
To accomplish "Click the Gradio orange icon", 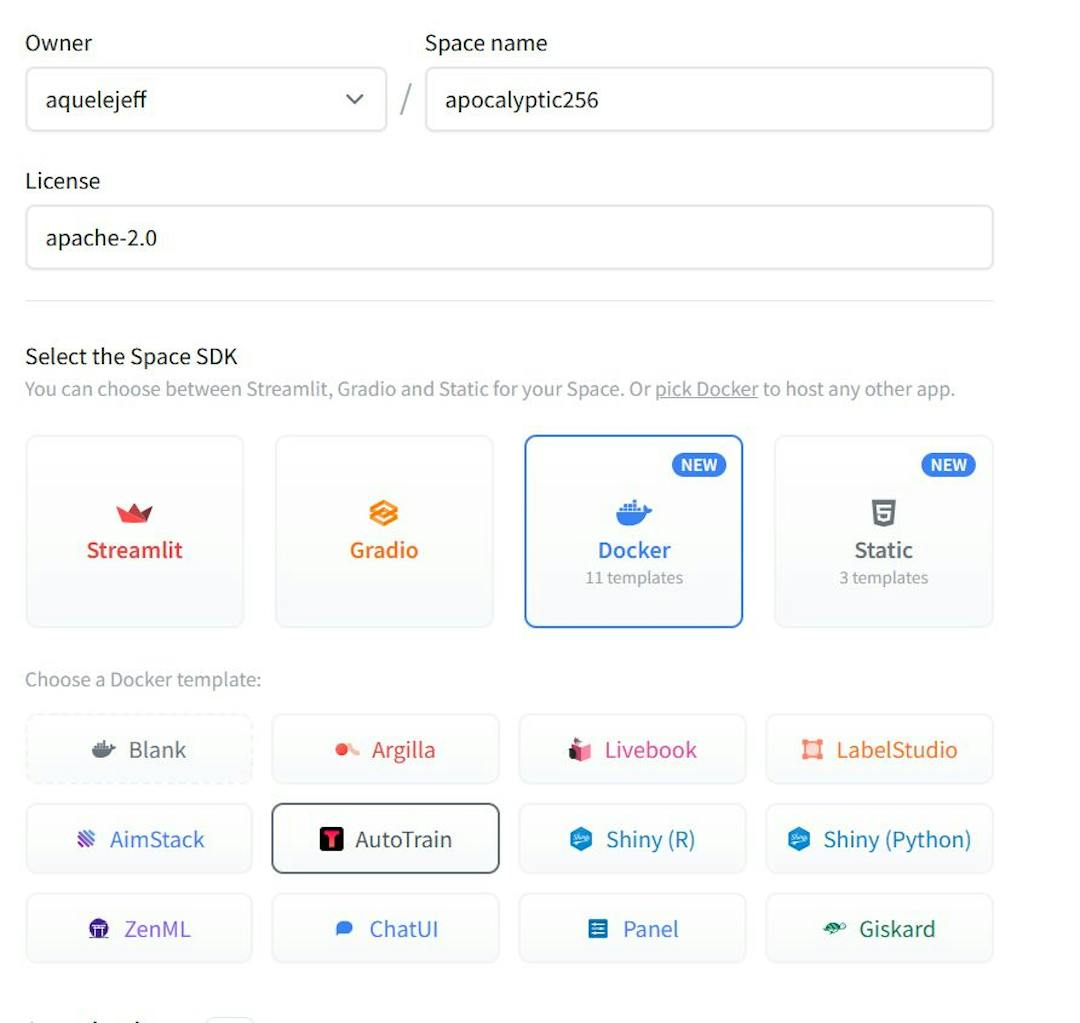I will [x=384, y=513].
